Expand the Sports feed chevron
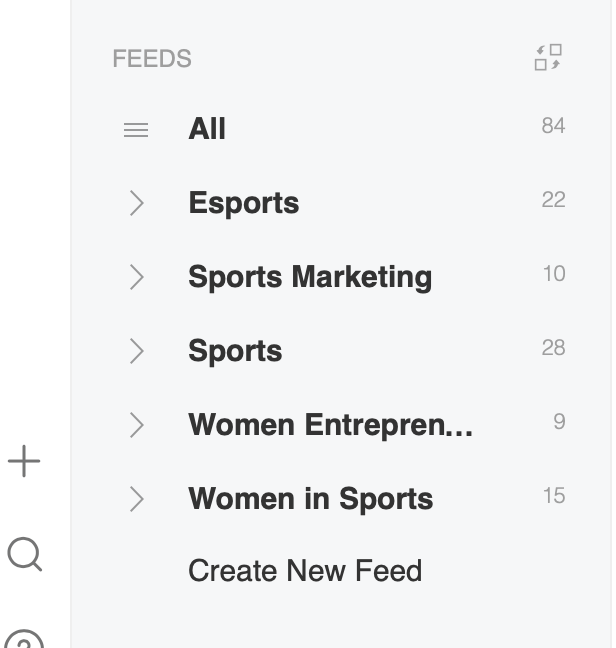 click(137, 351)
